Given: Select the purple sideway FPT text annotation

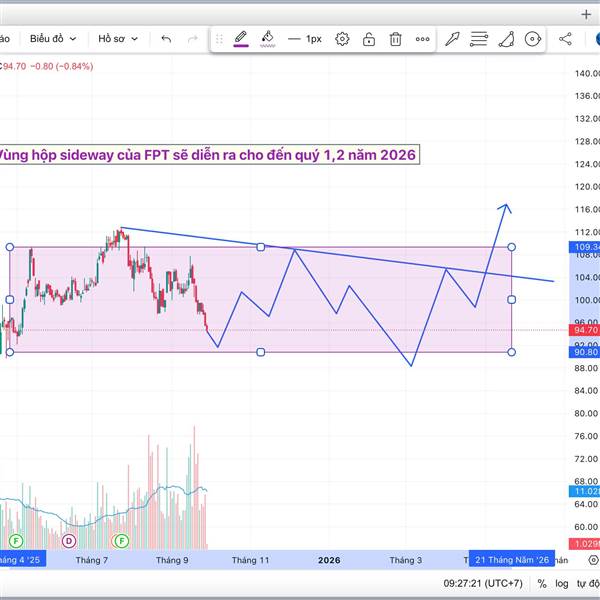Looking at the screenshot, I should pos(208,155).
